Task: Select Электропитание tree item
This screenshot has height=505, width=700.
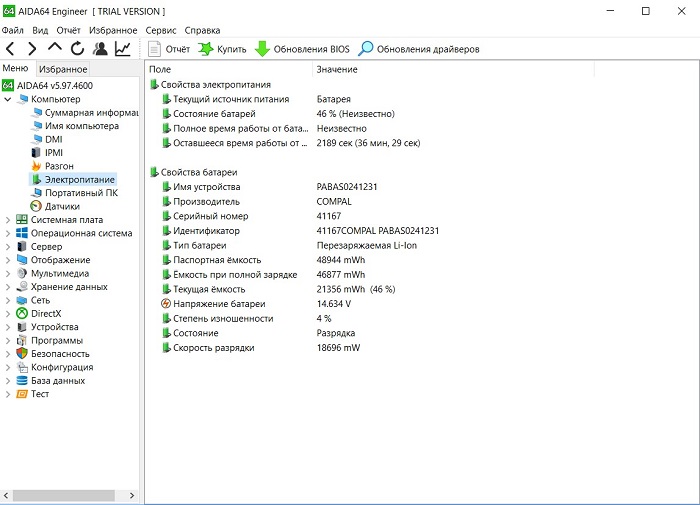Action: tap(73, 179)
